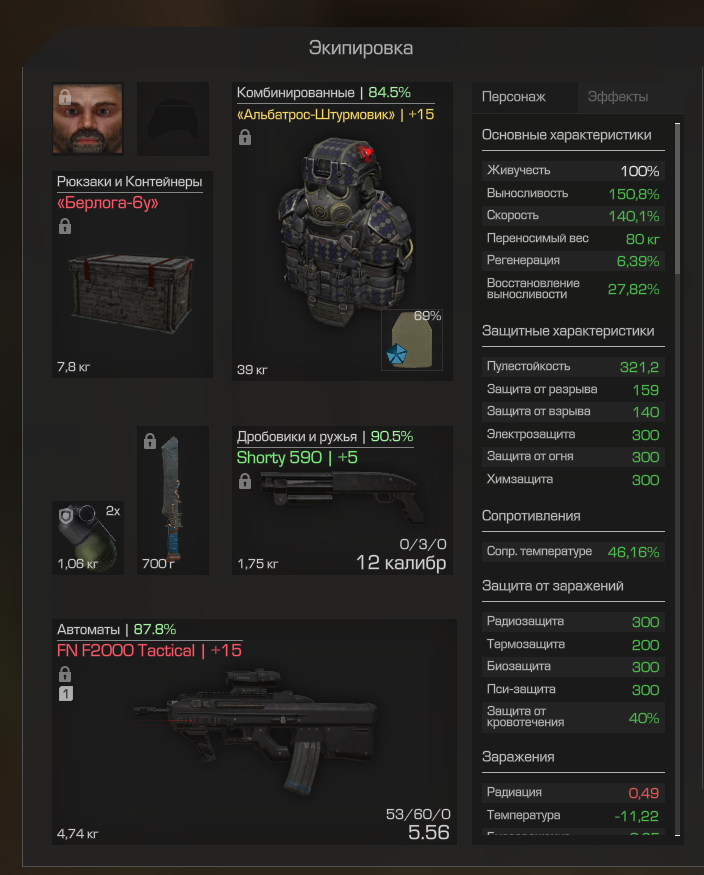
Task: Click the knife melee weapon slot
Action: pyautogui.click(x=173, y=501)
